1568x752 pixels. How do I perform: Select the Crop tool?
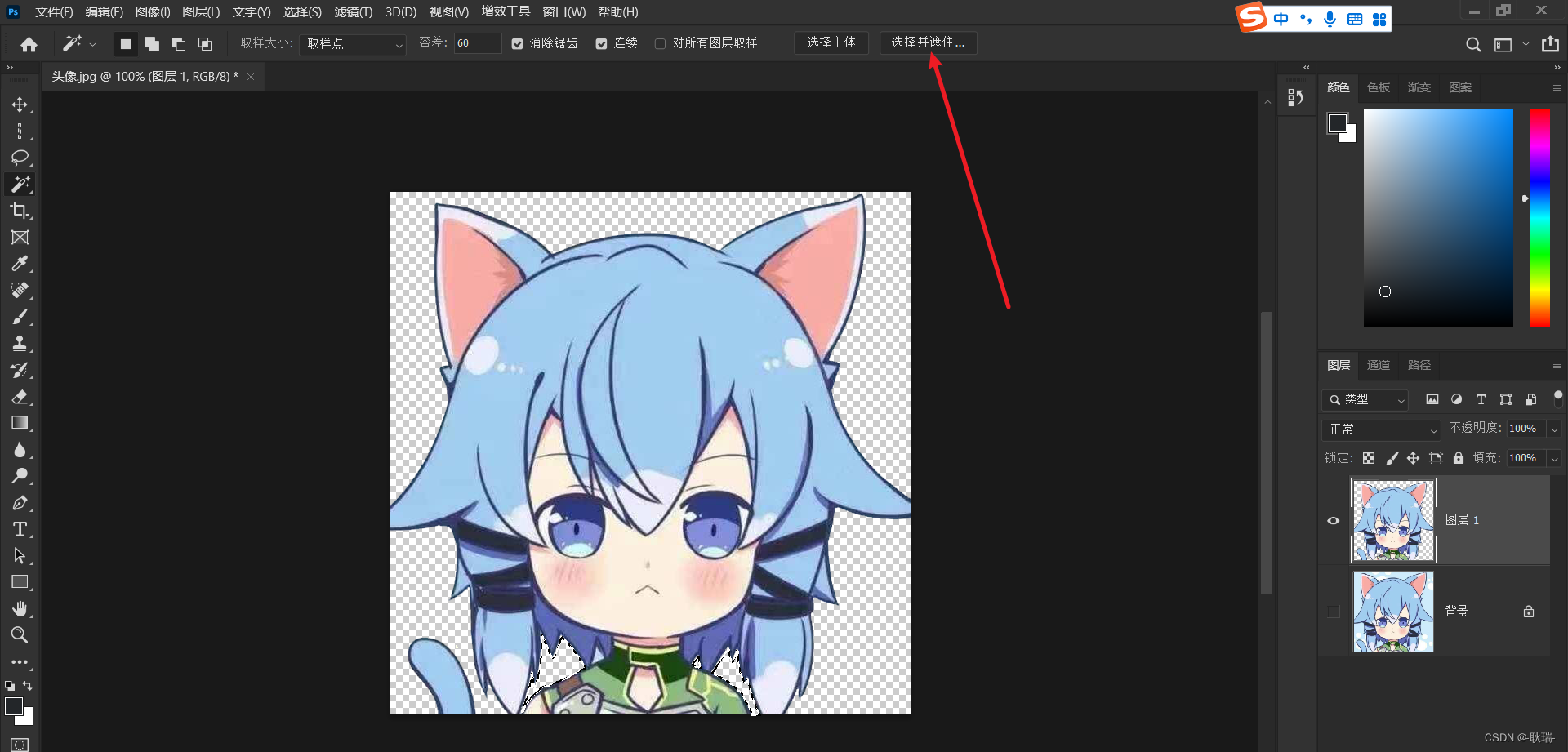pos(20,211)
